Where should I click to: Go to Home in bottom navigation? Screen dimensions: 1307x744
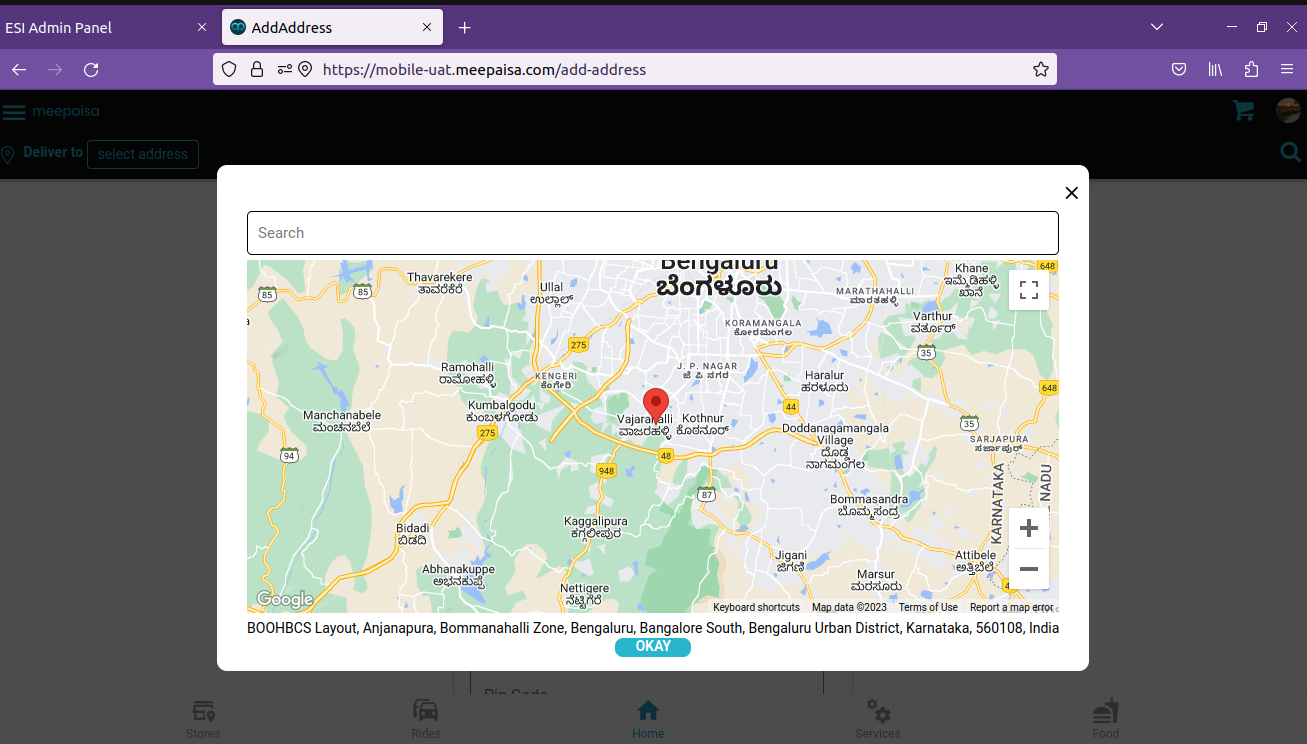tap(648, 720)
